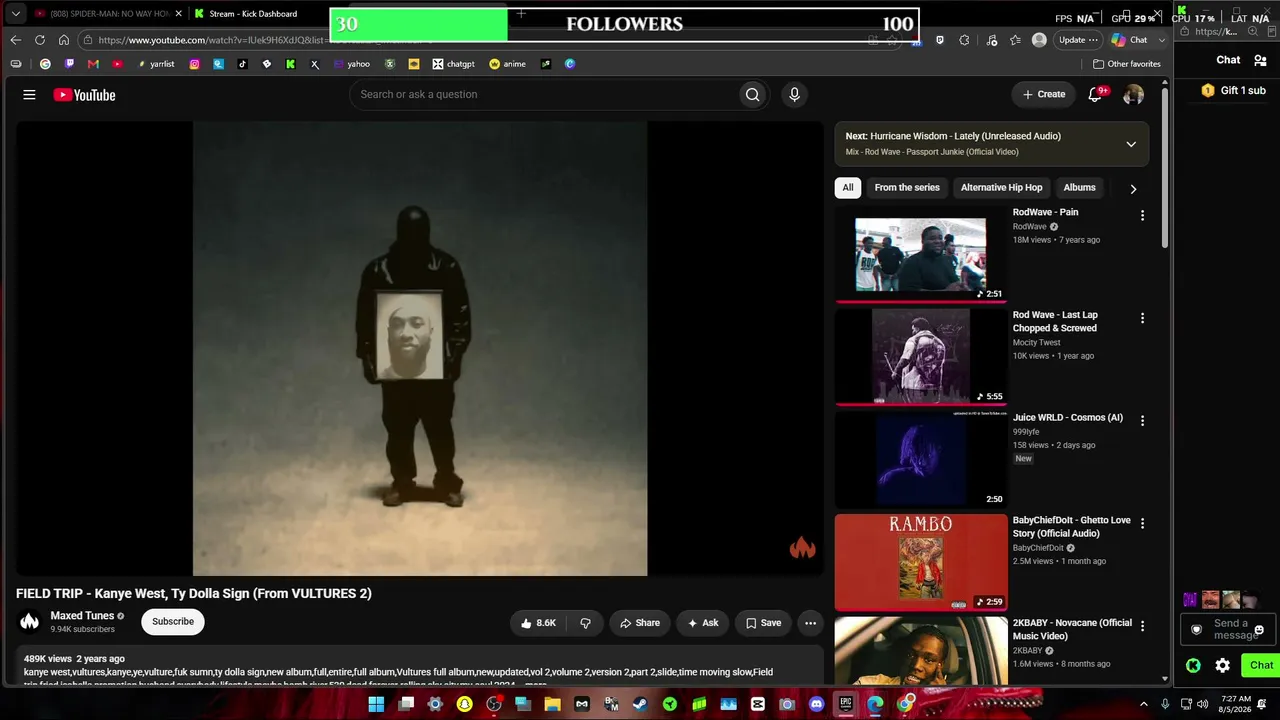Open the BabyChiefDoIt RAMBO thumbnail
Viewport: 1280px width, 720px height.
click(x=921, y=562)
